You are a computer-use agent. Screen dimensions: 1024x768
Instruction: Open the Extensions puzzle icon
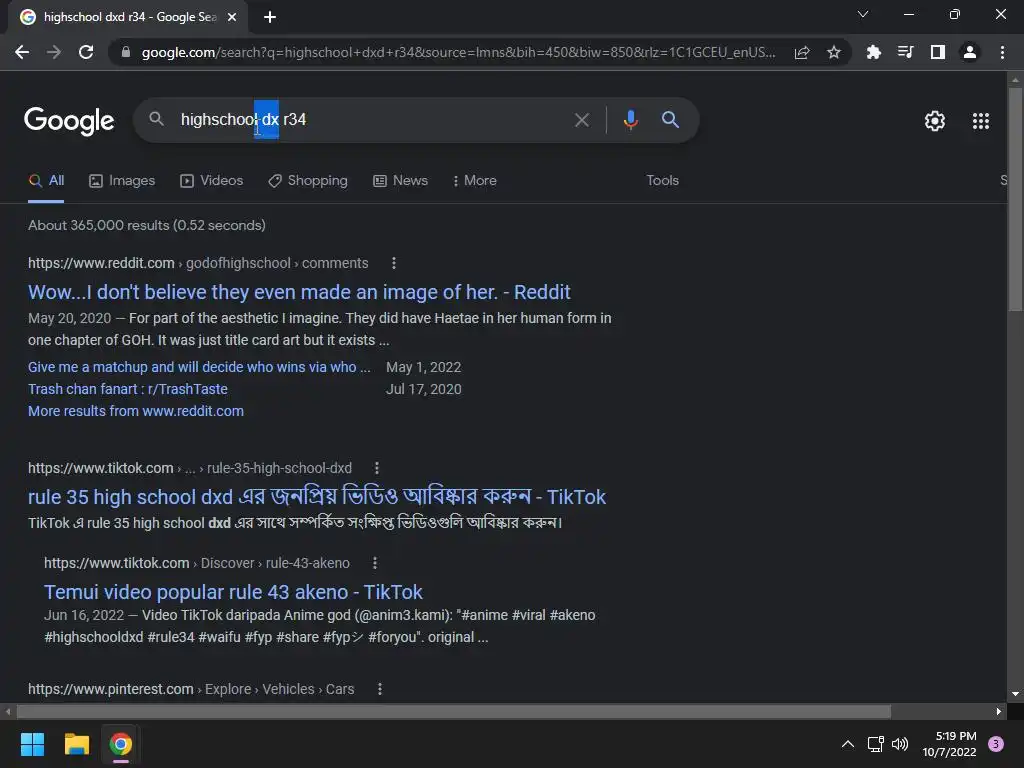click(873, 52)
